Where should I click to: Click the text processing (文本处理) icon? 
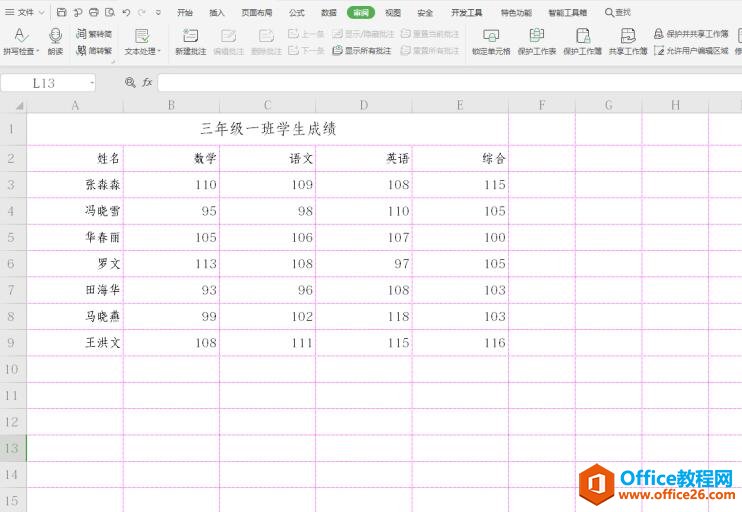142,36
